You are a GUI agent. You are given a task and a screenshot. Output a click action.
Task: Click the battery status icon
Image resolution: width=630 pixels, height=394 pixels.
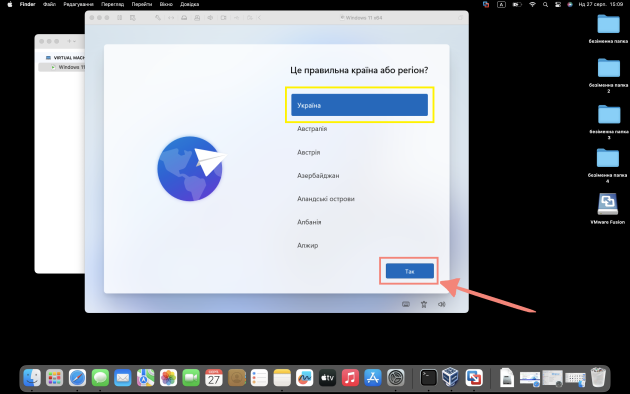click(517, 4)
